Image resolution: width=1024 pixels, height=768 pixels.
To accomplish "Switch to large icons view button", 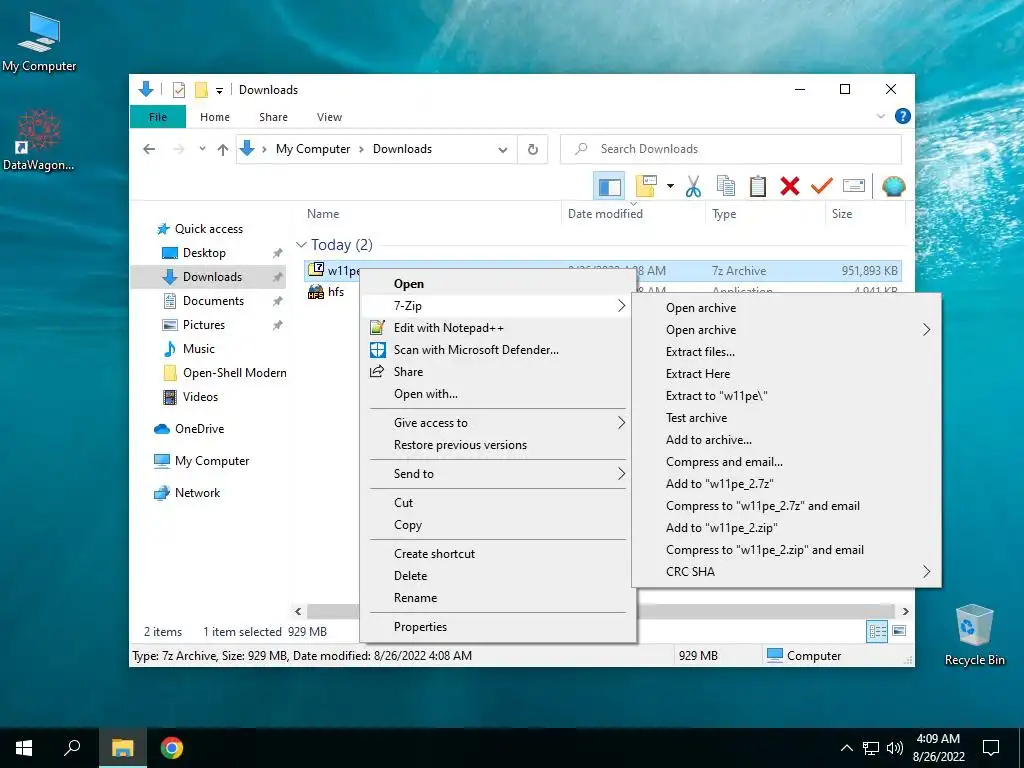I will pyautogui.click(x=899, y=631).
